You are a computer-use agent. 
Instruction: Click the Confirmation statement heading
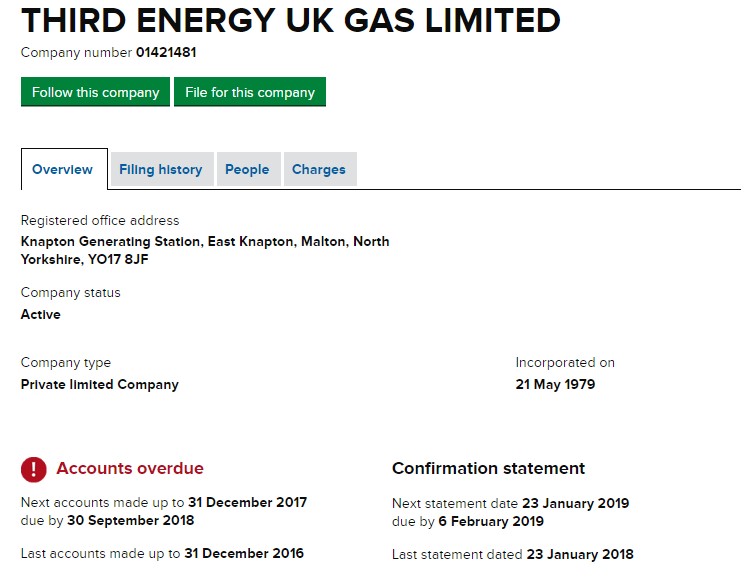488,468
